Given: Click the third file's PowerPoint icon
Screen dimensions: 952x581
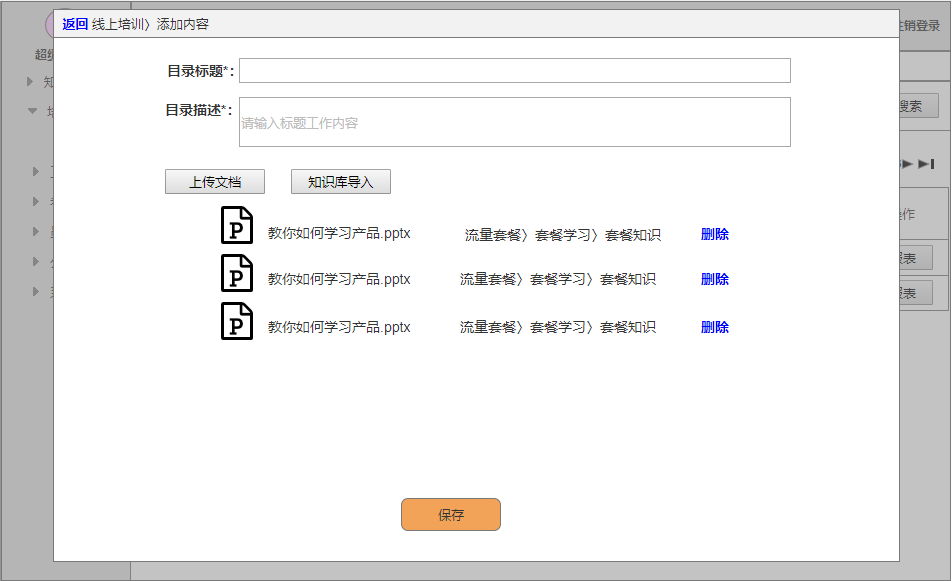Looking at the screenshot, I should click(x=237, y=321).
